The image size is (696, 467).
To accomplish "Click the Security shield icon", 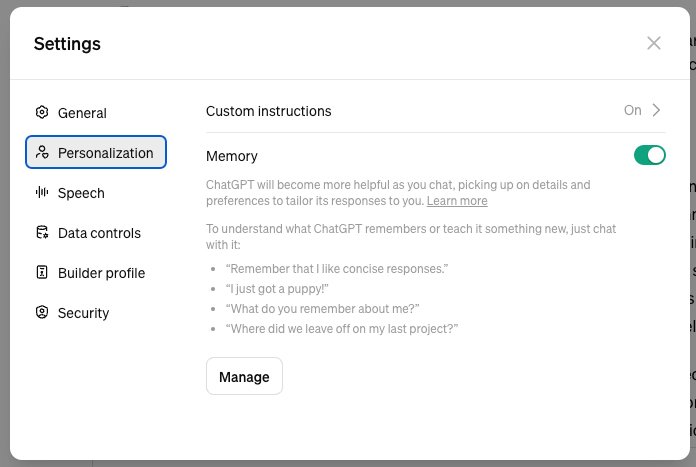I will tap(42, 312).
